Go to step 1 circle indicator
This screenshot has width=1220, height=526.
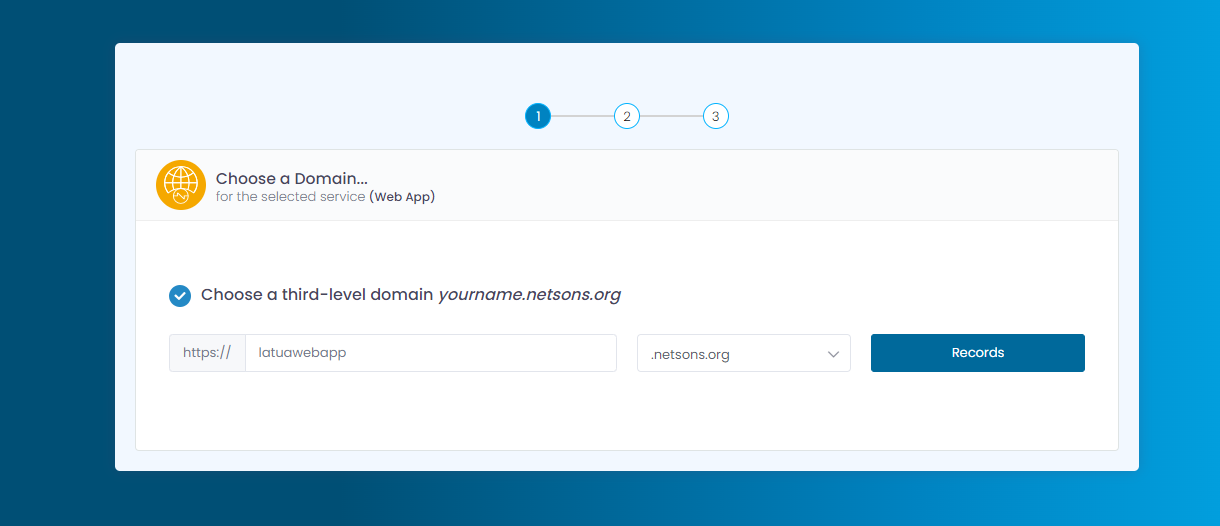pyautogui.click(x=538, y=117)
